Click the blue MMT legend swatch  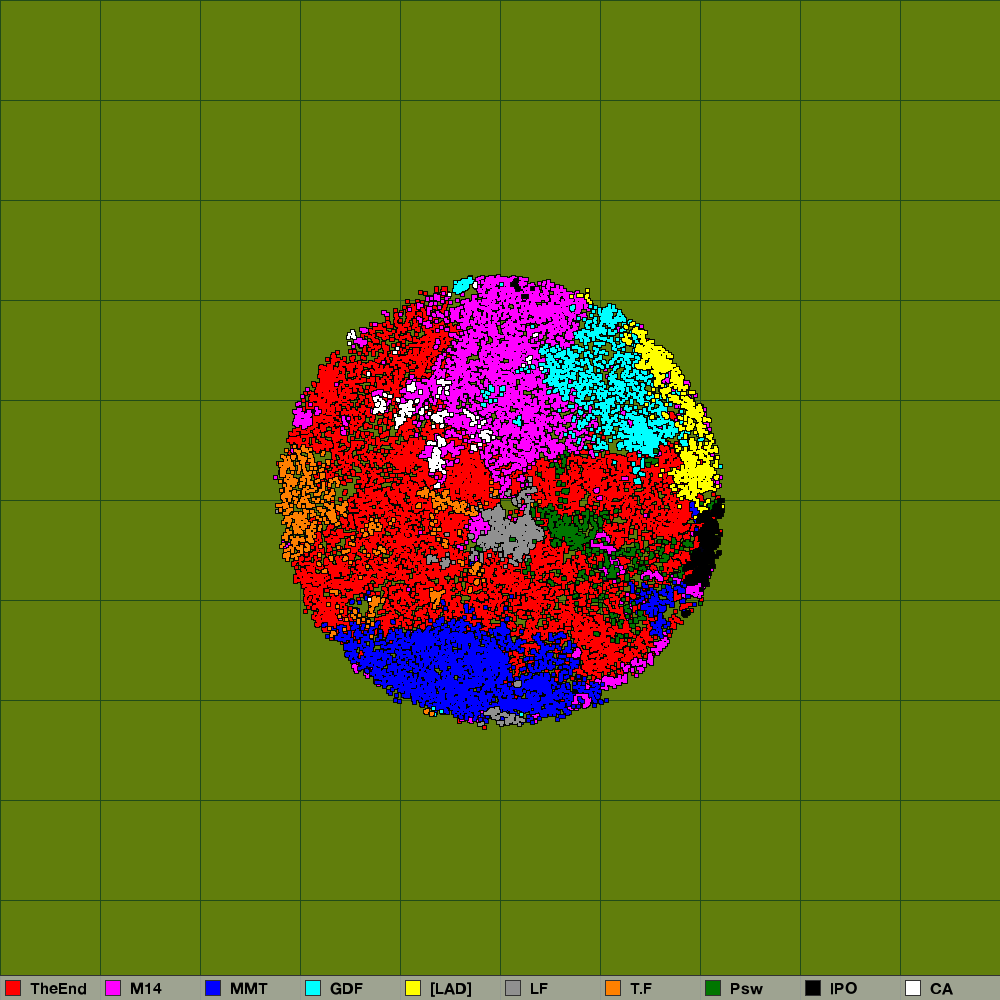[213, 988]
